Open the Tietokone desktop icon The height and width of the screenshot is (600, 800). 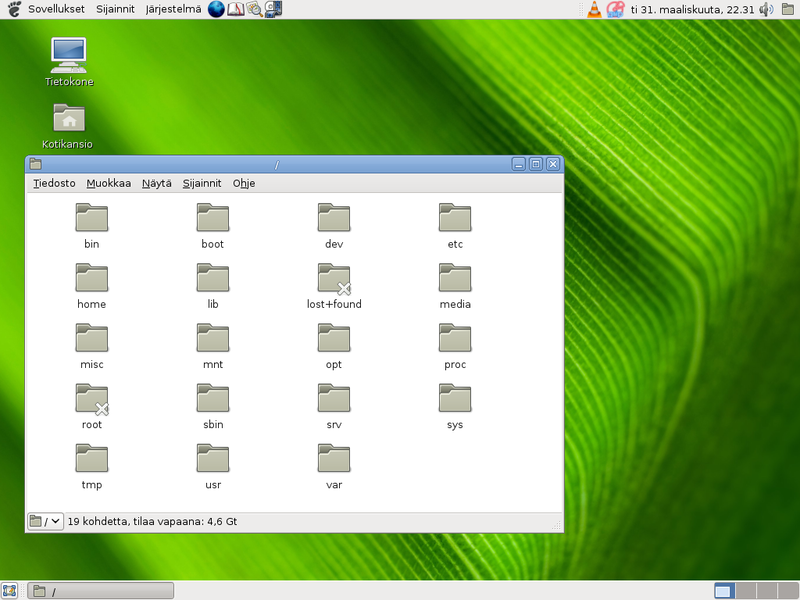pyautogui.click(x=67, y=55)
